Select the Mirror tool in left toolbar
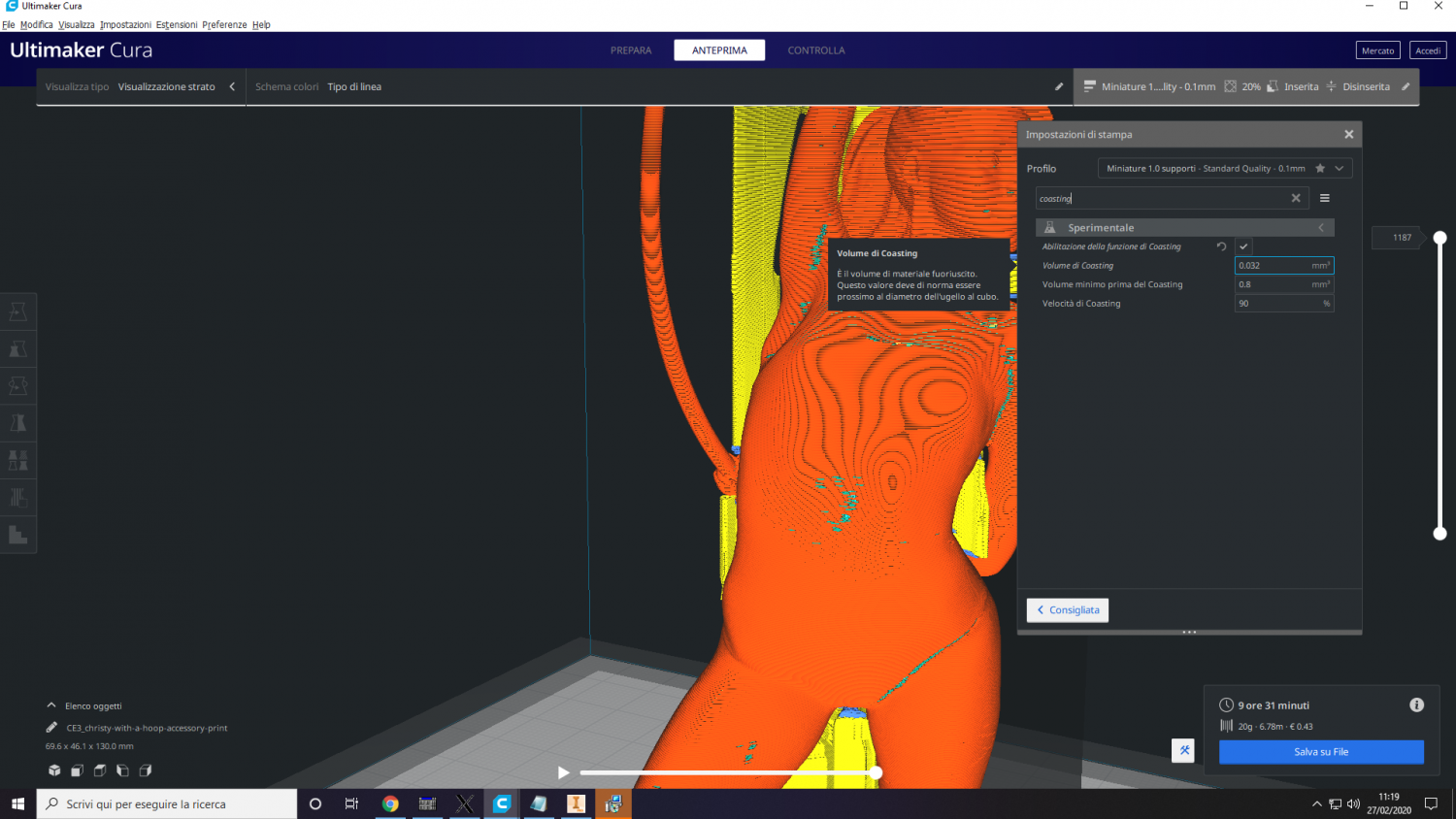Image resolution: width=1456 pixels, height=819 pixels. 17,422
